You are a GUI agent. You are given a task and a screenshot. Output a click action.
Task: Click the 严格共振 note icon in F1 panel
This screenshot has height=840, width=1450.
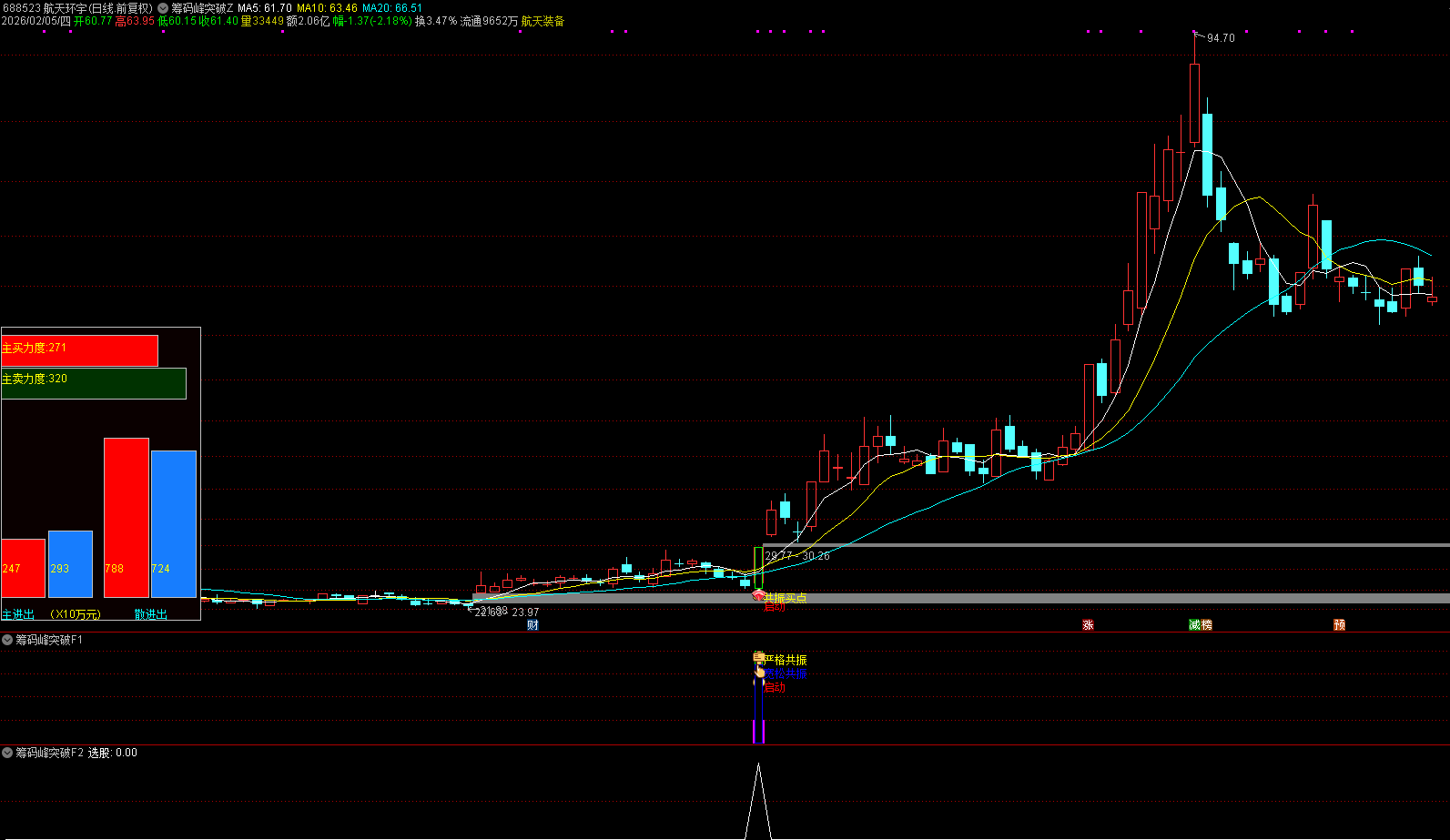[x=758, y=657]
